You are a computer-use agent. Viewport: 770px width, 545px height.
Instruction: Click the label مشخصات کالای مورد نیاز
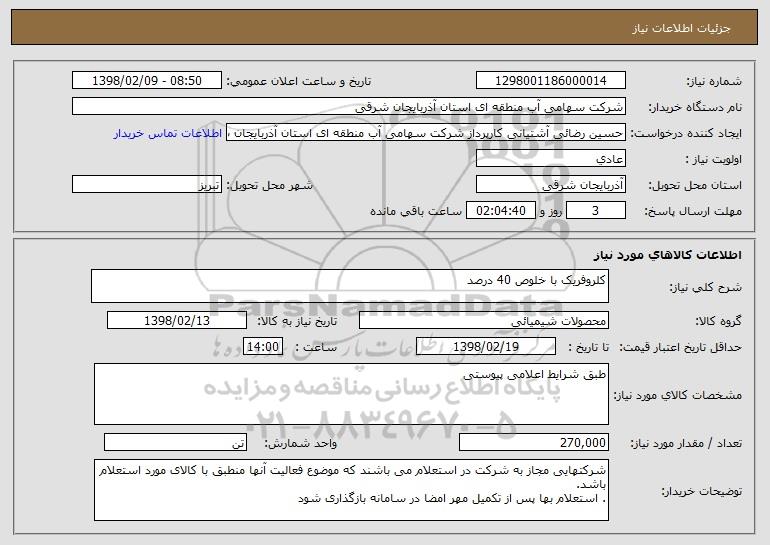click(x=678, y=395)
